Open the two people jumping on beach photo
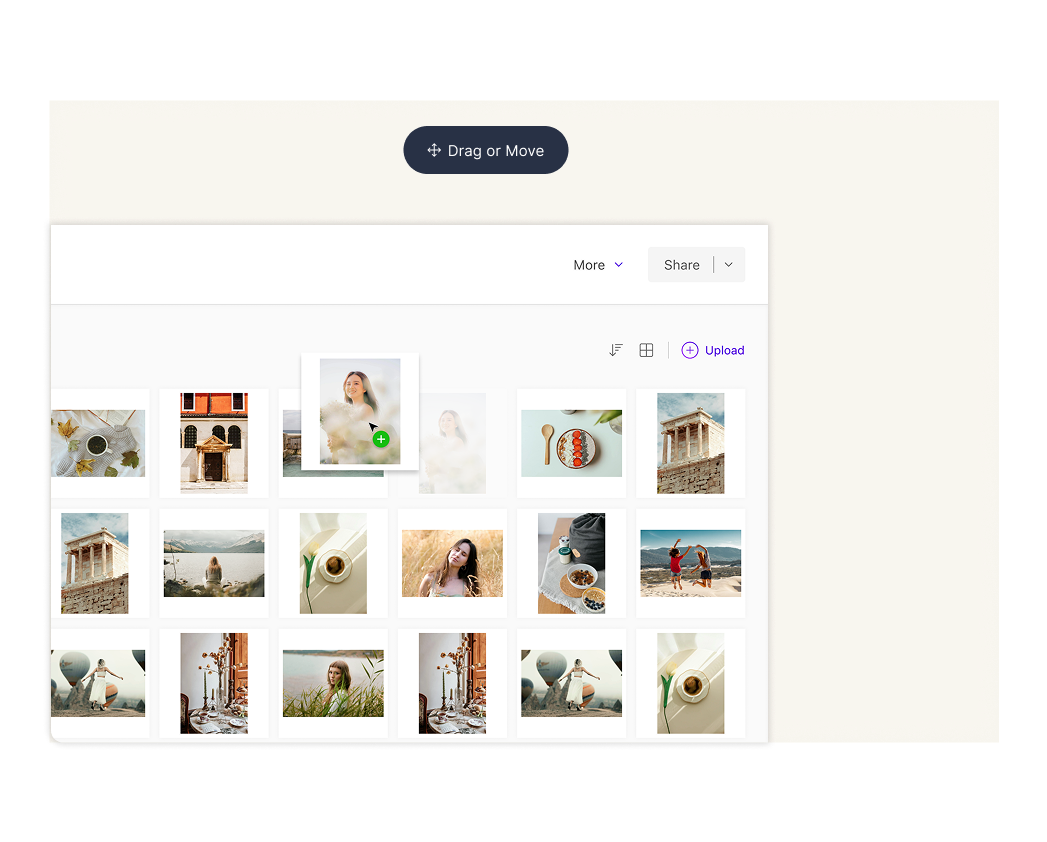This screenshot has width=1047, height=842. [690, 563]
